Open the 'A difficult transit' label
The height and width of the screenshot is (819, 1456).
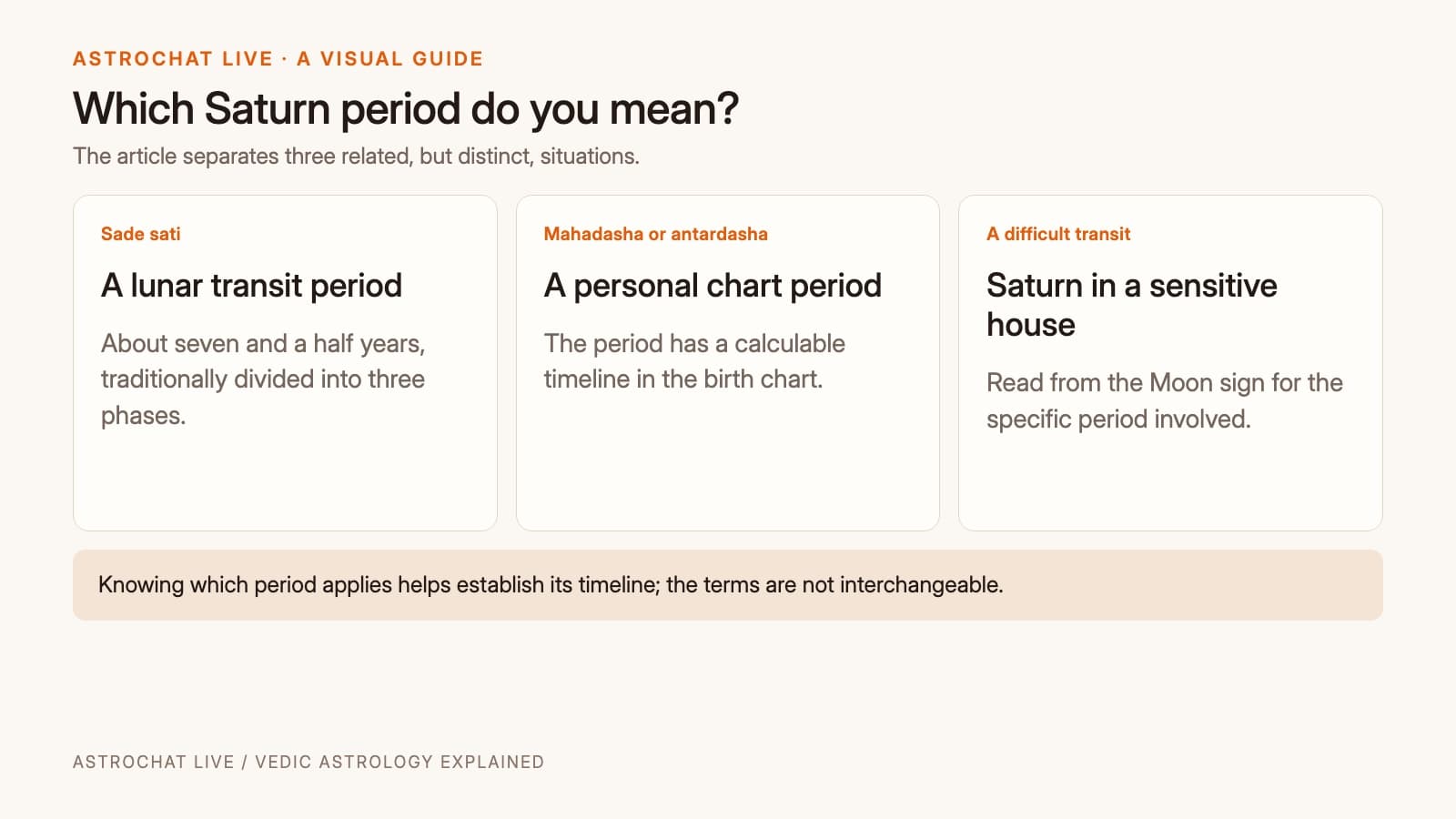click(x=1058, y=234)
